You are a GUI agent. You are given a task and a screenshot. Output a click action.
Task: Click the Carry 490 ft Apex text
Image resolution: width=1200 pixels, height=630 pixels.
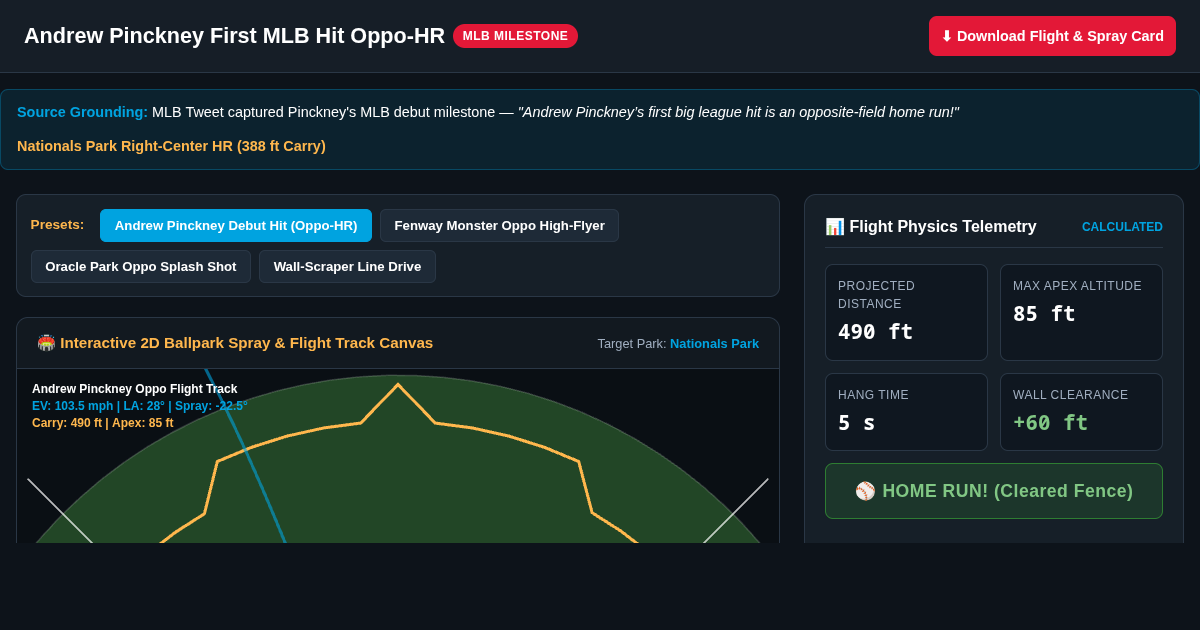click(x=103, y=423)
